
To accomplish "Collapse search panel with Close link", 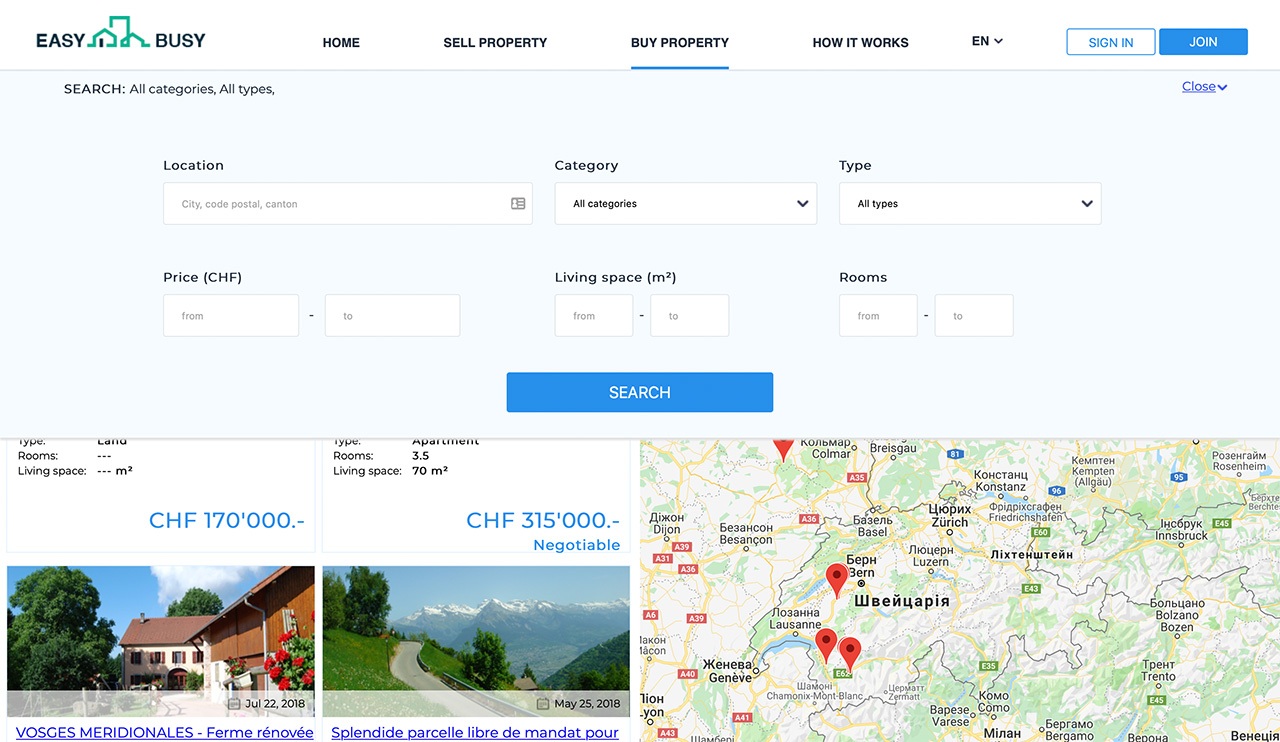I will [x=1203, y=87].
